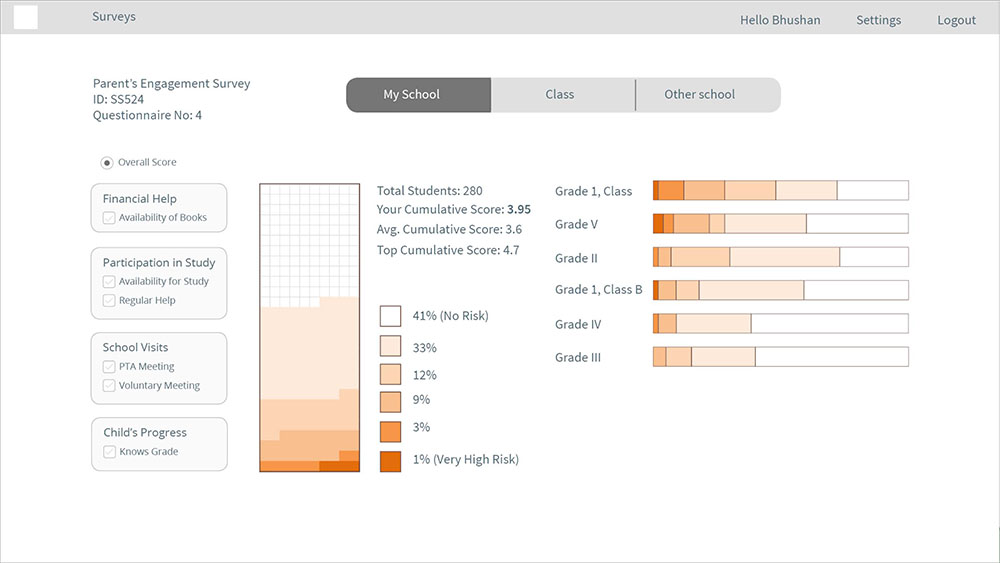1000x563 pixels.
Task: Click the student grid waffle chart
Action: [x=309, y=328]
